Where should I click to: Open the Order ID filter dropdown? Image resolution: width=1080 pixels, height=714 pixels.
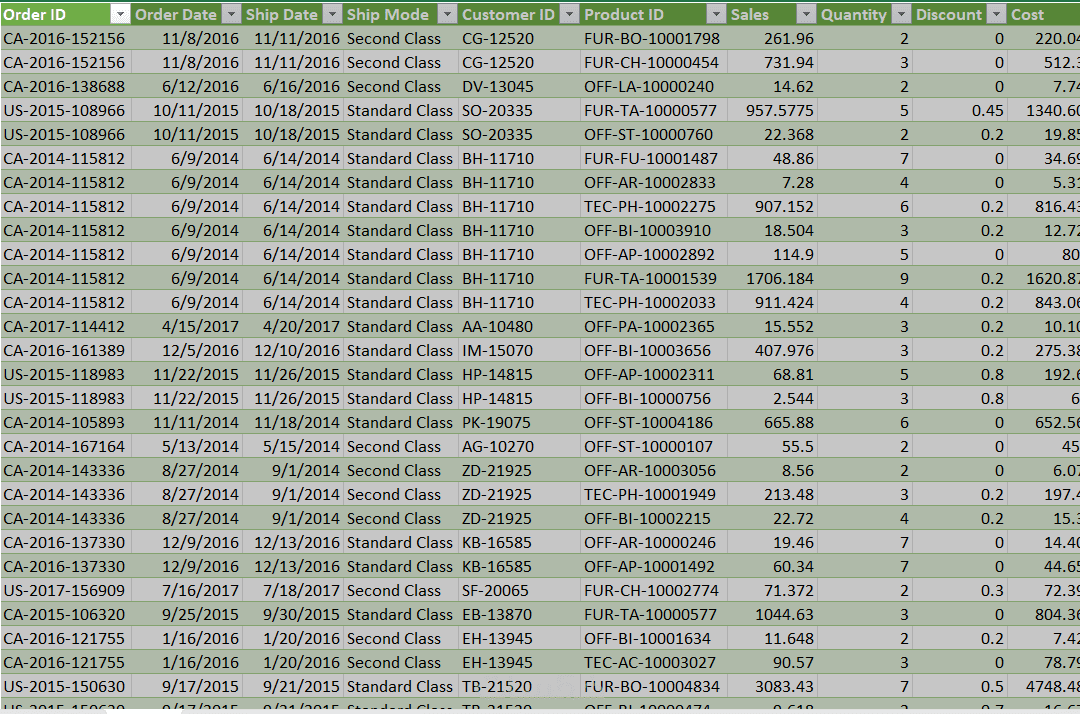[120, 14]
